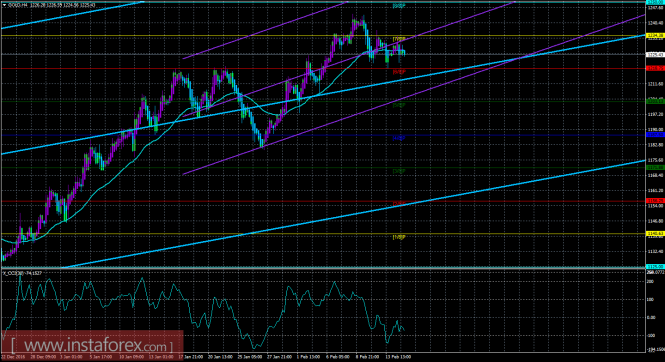The height and width of the screenshot is (362, 665).
Task: Click the CCI indicator name label
Action: coord(22,273)
